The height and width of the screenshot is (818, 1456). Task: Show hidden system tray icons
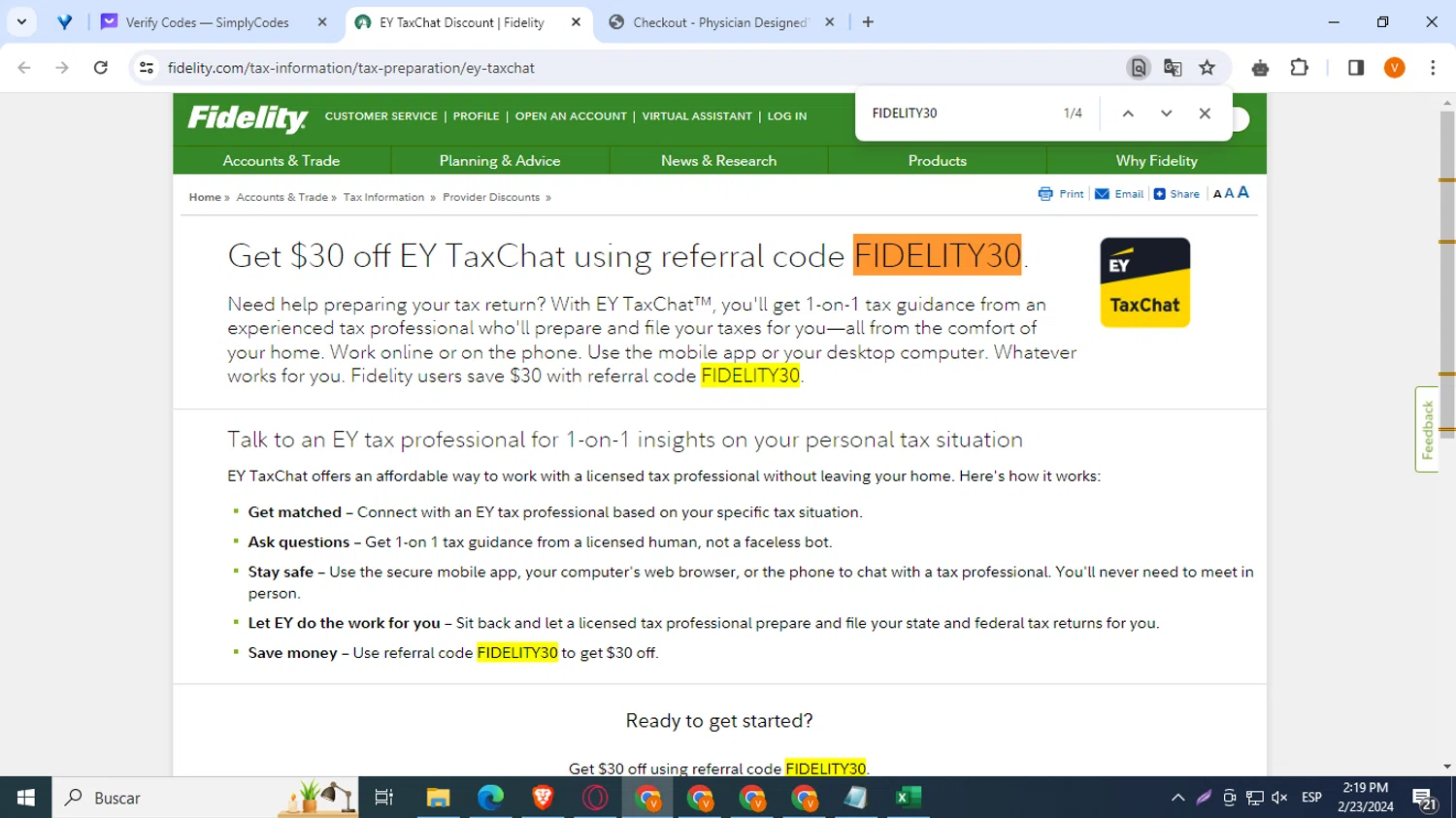[1177, 798]
